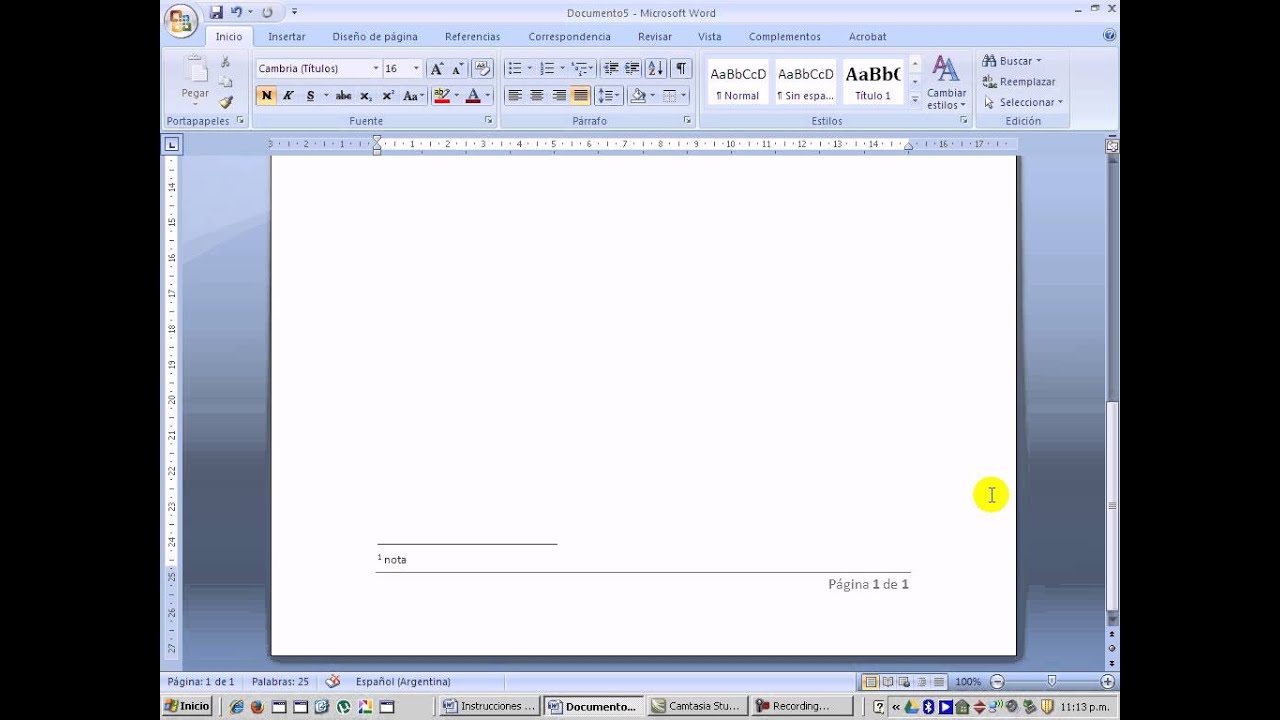
Task: Select the Format Painter brush
Action: pyautogui.click(x=226, y=102)
